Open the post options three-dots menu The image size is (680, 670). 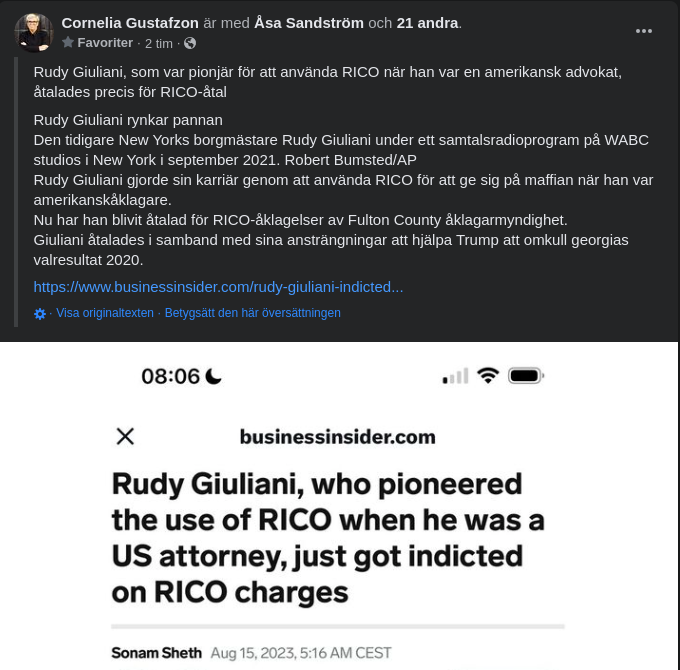pos(644,31)
